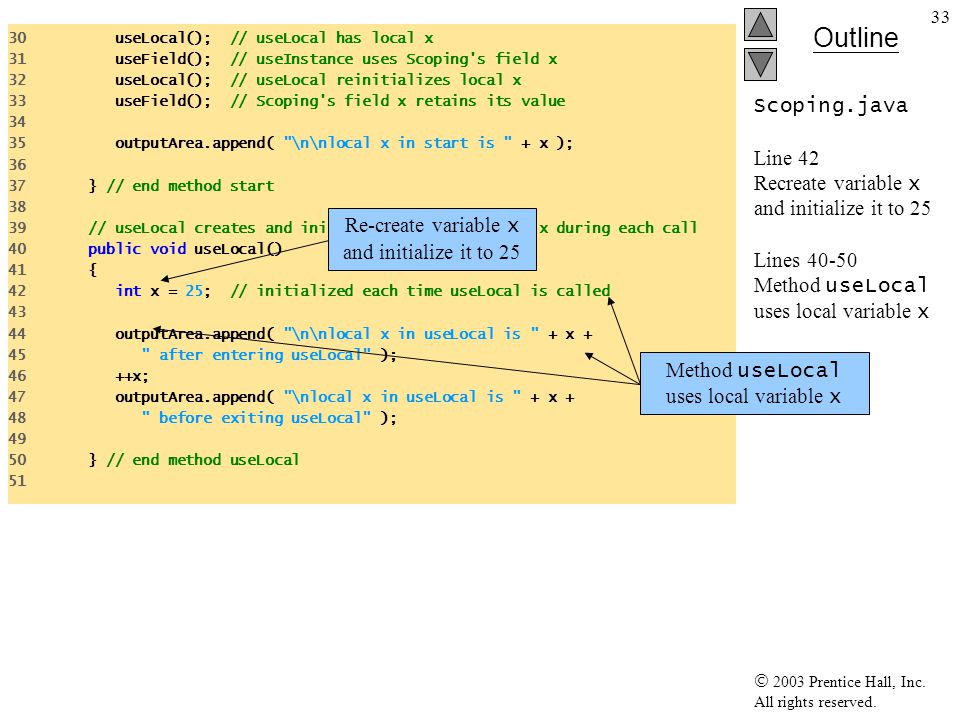Click line number 51 in the code
The image size is (960, 720).
point(17,481)
